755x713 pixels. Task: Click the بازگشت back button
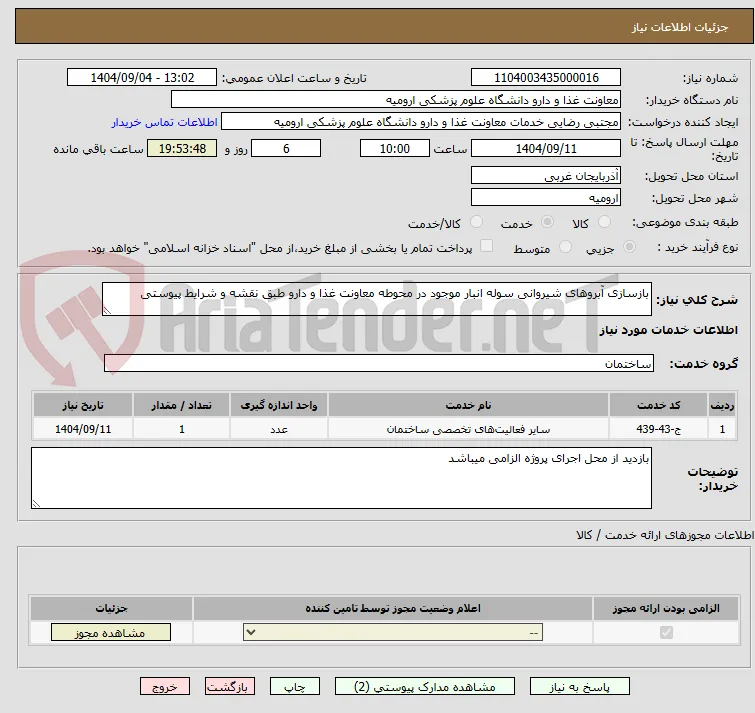click(x=230, y=687)
